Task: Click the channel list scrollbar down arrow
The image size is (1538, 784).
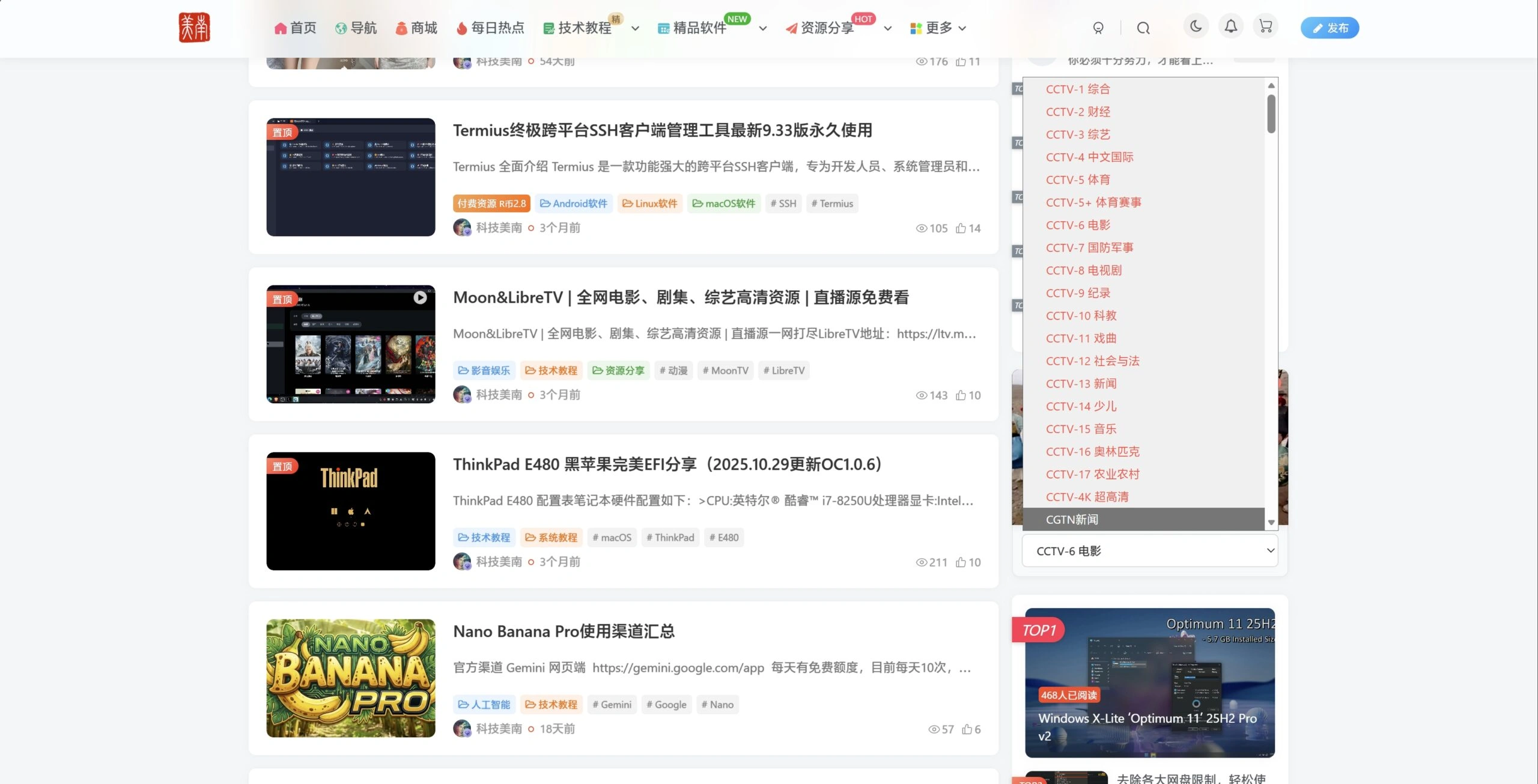Action: [1271, 523]
